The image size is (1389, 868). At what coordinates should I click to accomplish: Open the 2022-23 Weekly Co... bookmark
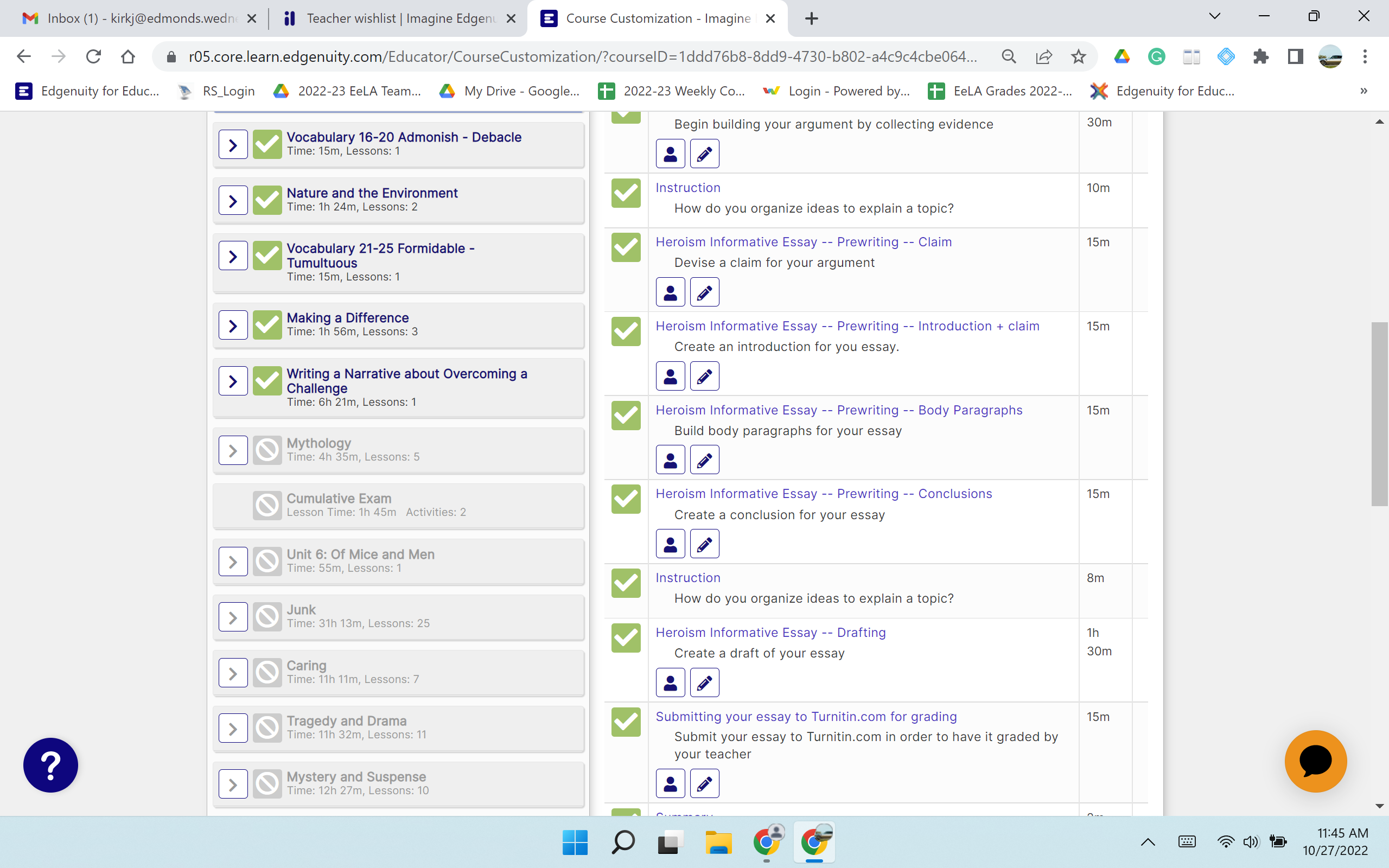672,91
